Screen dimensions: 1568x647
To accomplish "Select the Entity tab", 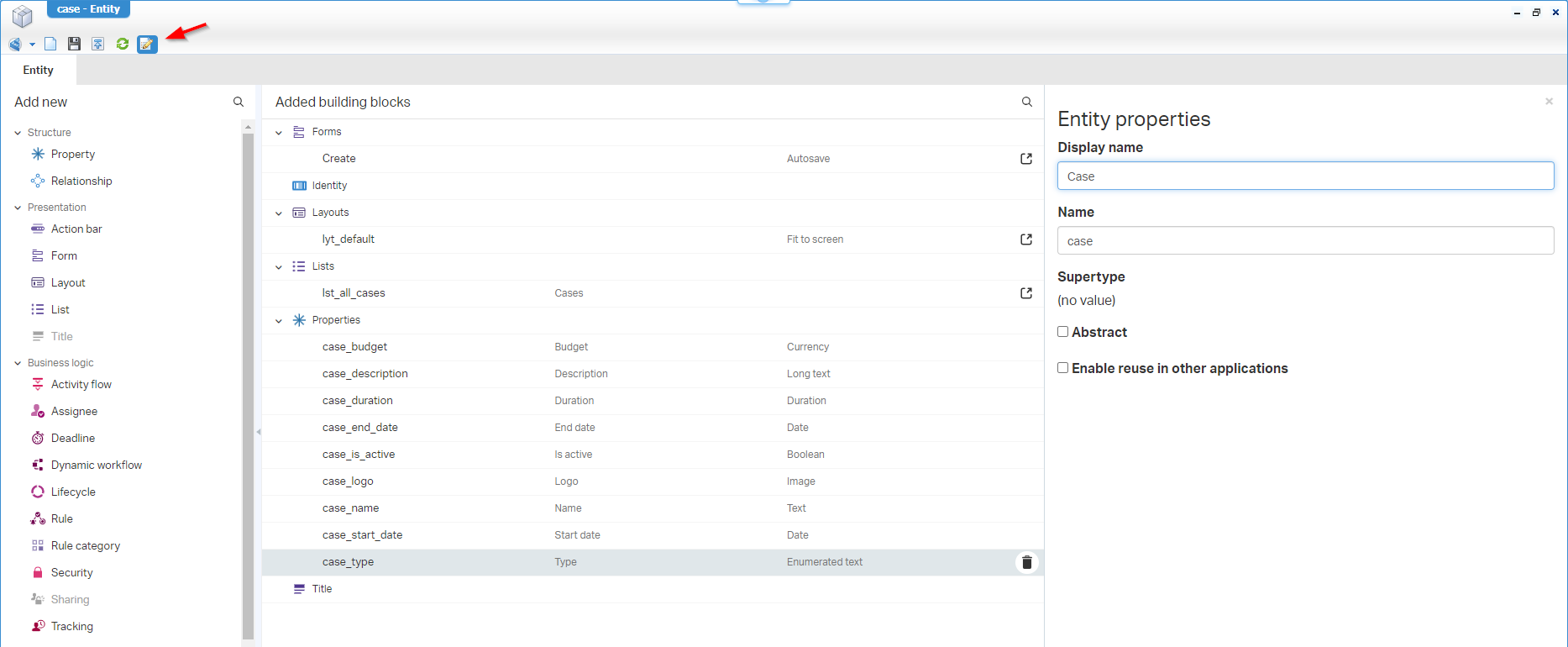I will 39,71.
